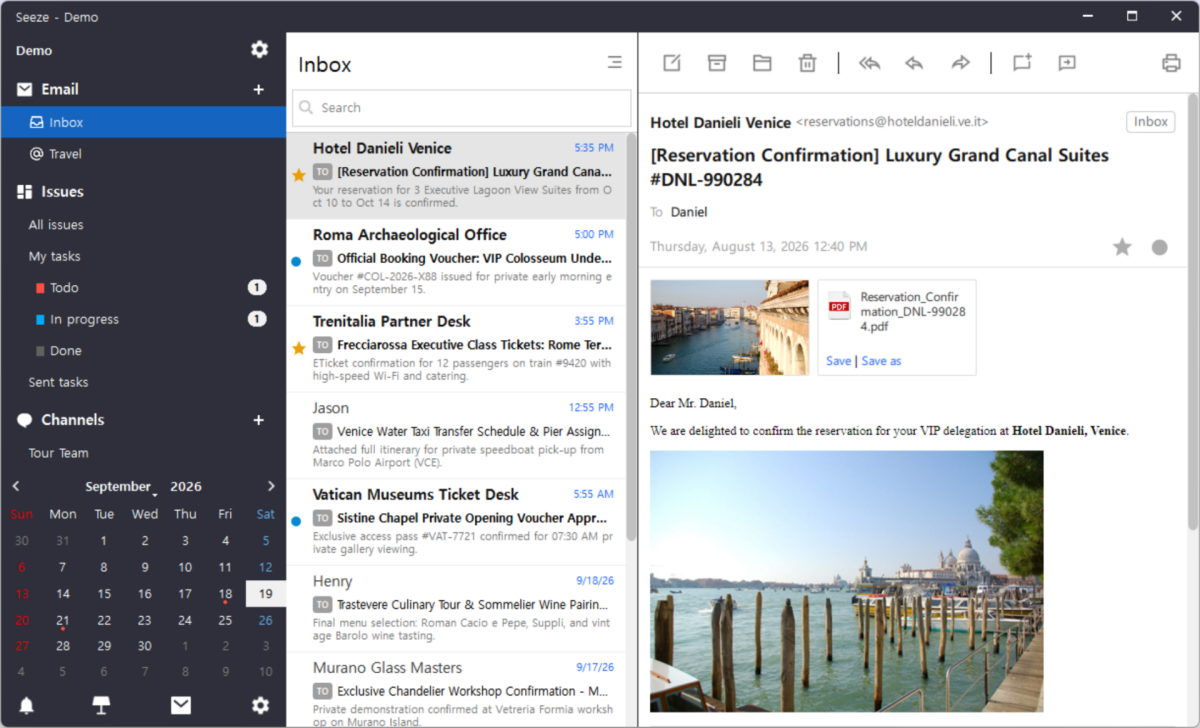Click Save as link for attachment

click(881, 361)
